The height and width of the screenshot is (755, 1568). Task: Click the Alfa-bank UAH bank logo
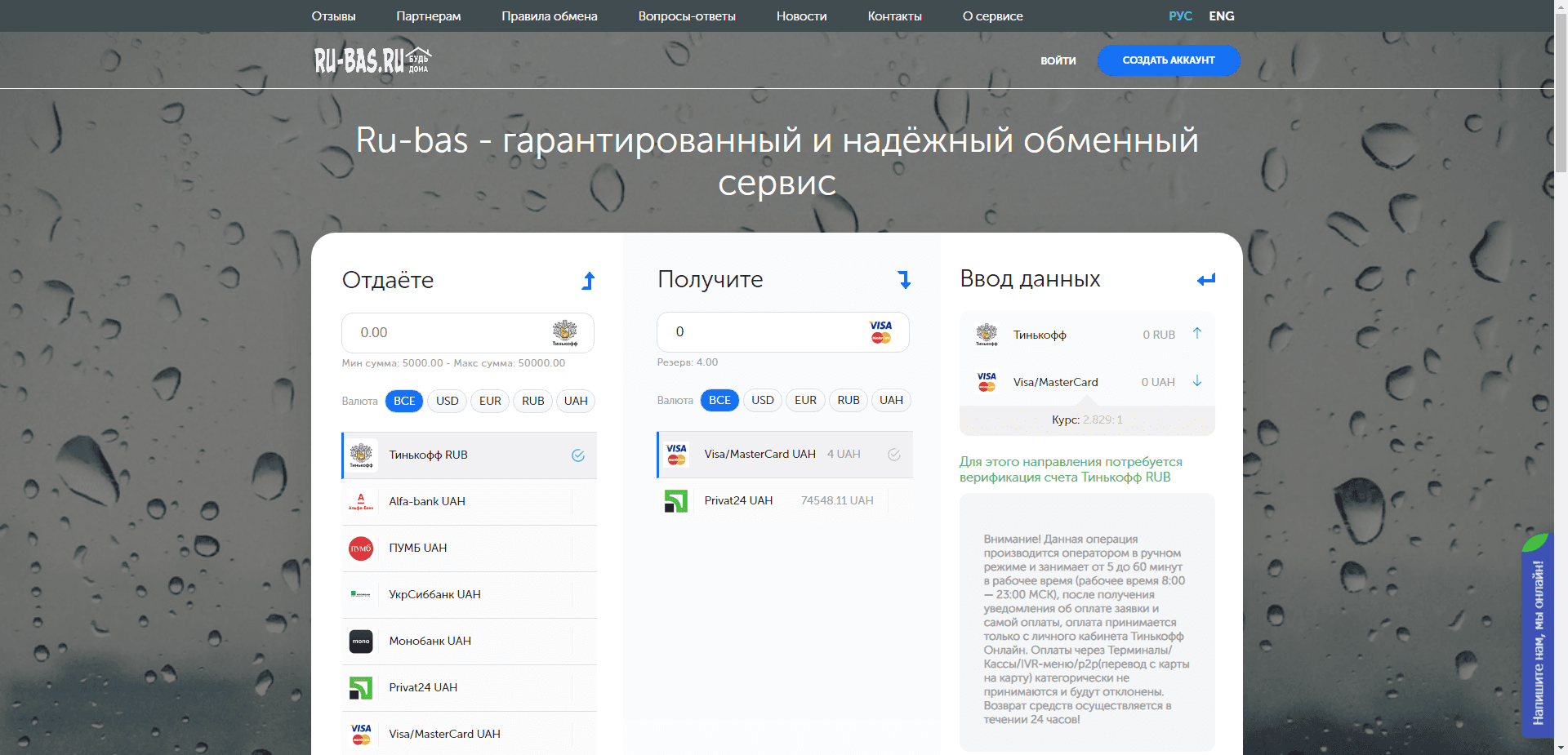click(362, 501)
